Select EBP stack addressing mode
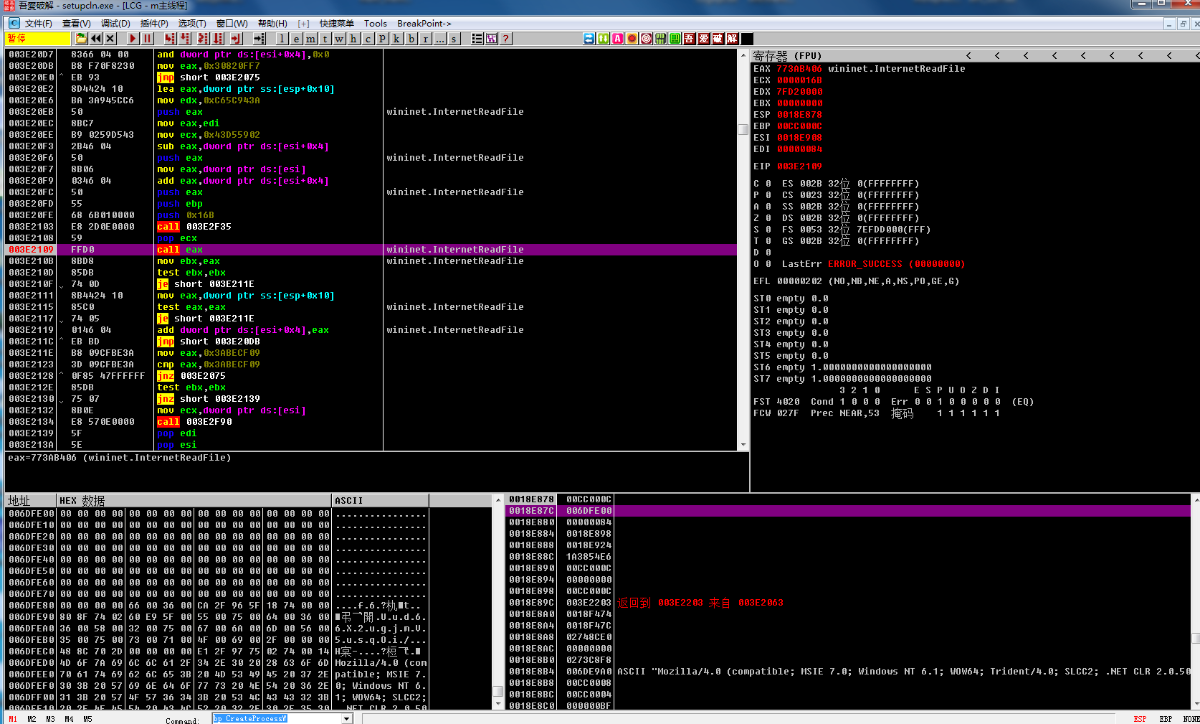The image size is (1200, 724). click(1166, 718)
